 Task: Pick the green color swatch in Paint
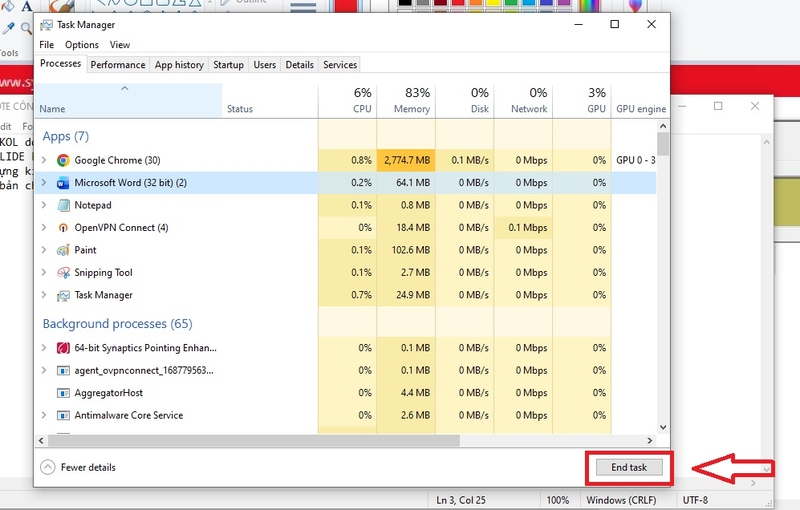(511, 3)
